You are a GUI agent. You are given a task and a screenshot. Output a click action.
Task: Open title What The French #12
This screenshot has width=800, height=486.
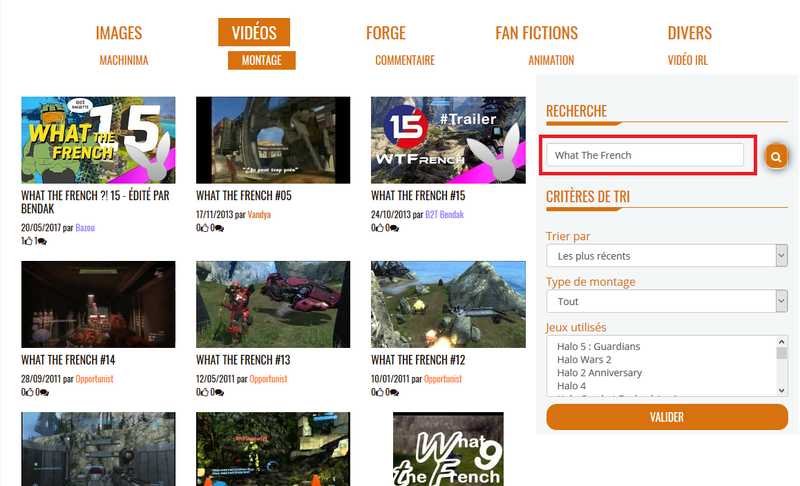pyautogui.click(x=418, y=360)
